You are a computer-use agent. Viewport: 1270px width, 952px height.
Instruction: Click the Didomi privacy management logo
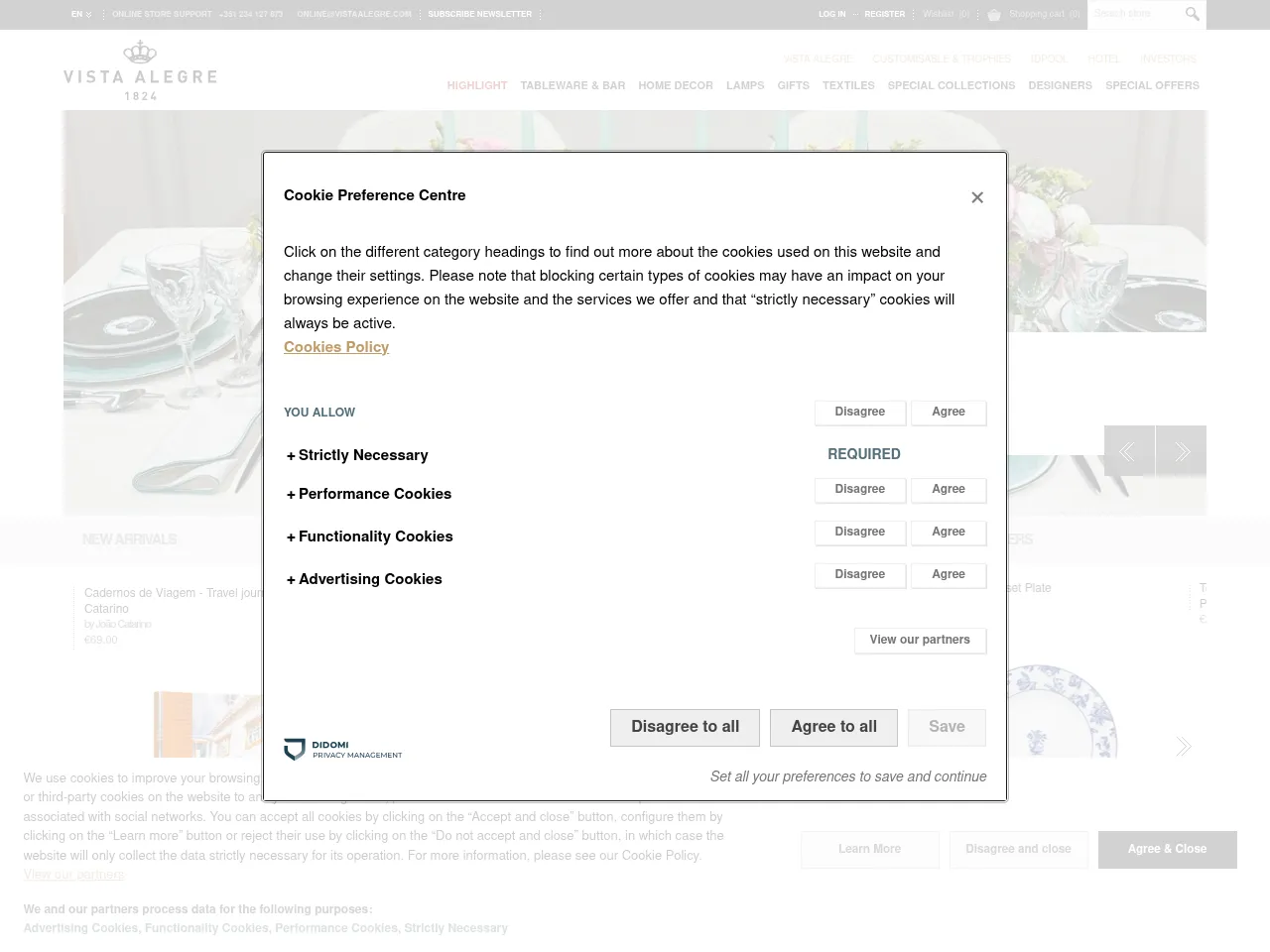[x=343, y=750]
